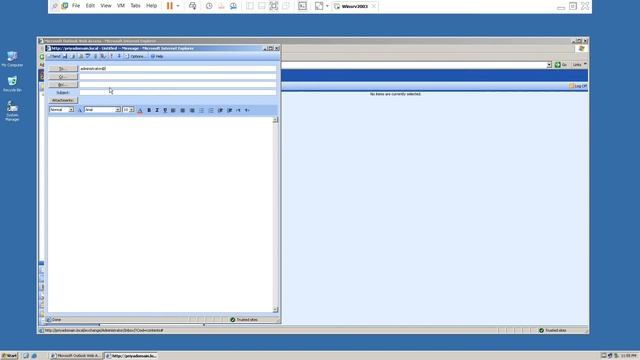640x360 pixels.
Task: Click the Center align icon
Action: pos(182,110)
